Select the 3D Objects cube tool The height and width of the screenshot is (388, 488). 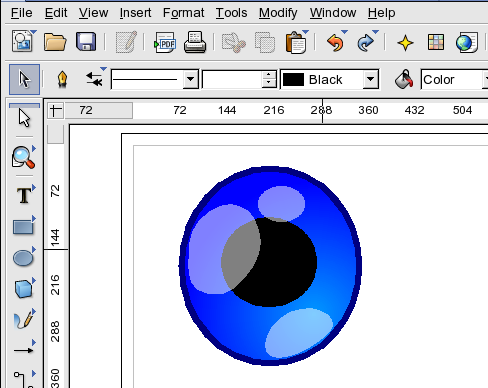point(23,289)
